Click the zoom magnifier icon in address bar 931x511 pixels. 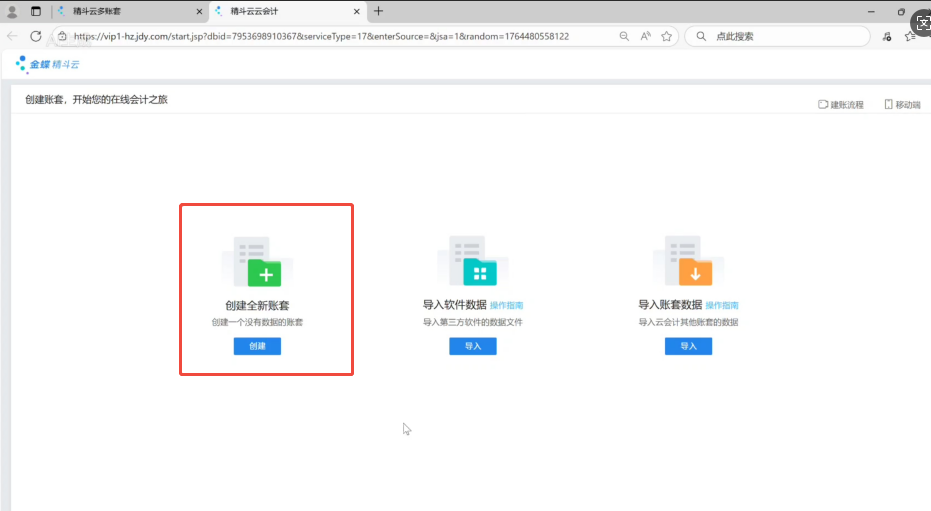pyautogui.click(x=624, y=36)
